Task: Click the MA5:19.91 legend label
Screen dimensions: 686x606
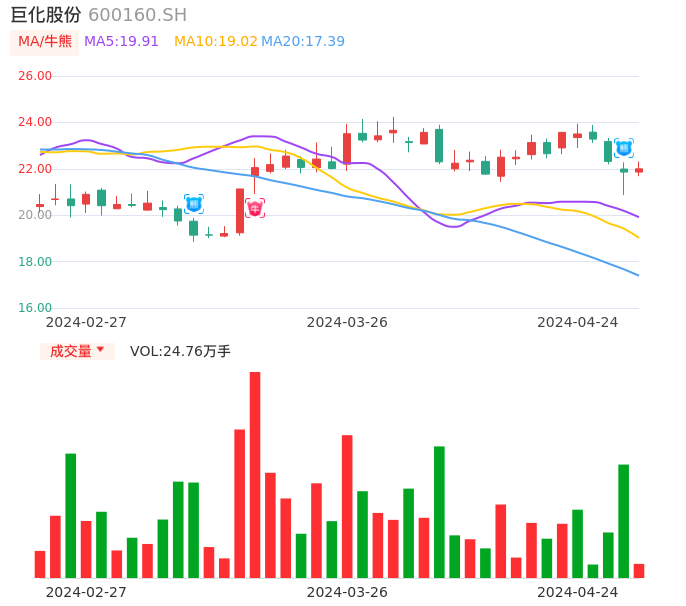Action: point(121,42)
